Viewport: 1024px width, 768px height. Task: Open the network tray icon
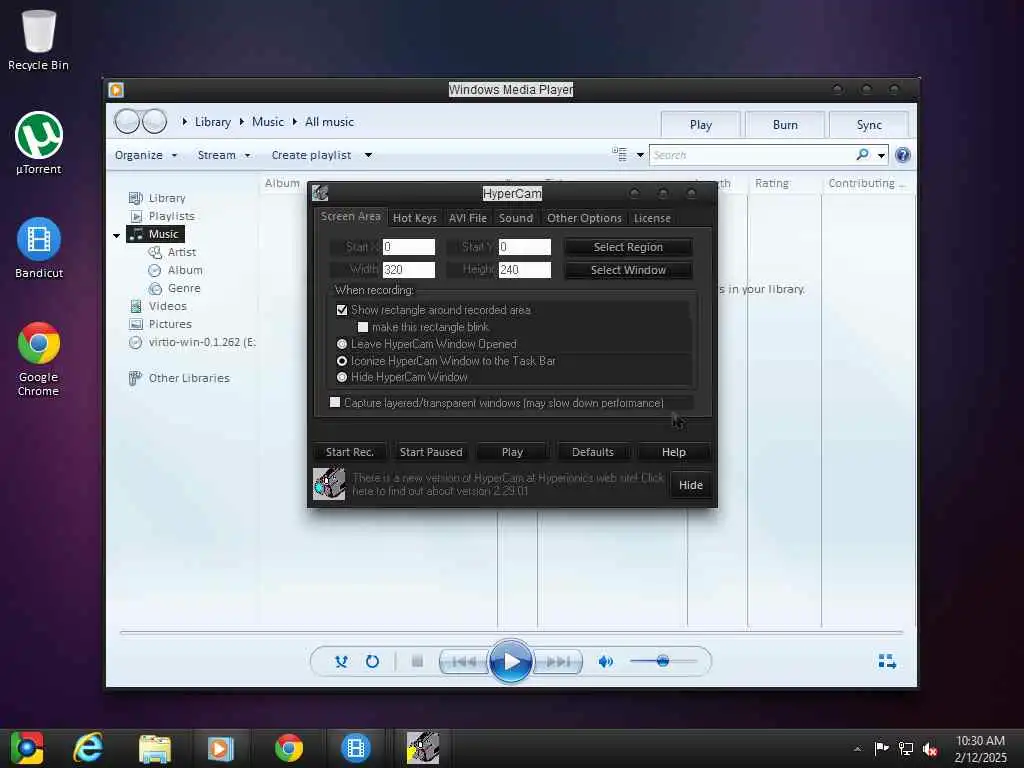coord(906,748)
